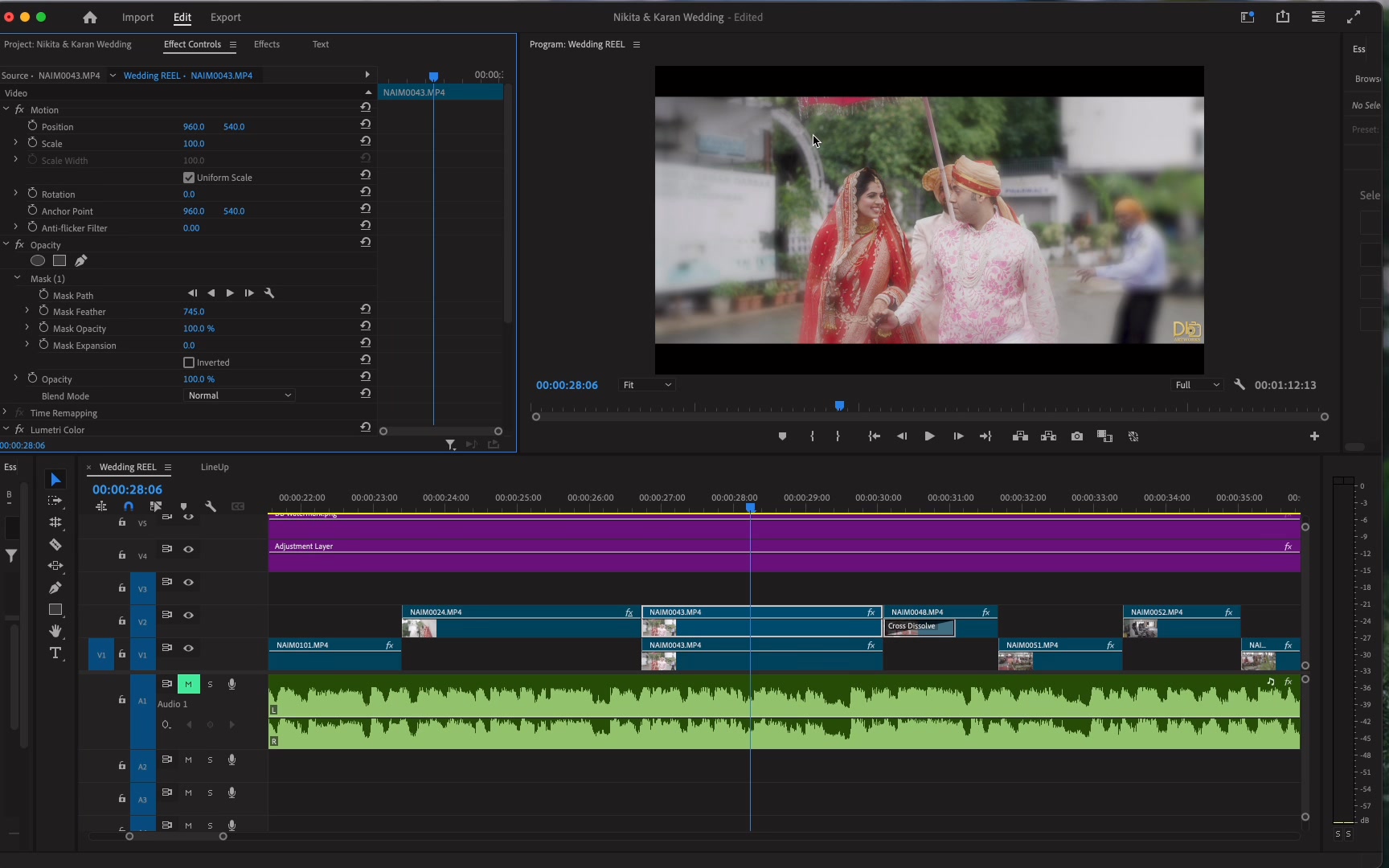1389x868 pixels.
Task: Open the Effects panel tab
Action: (x=267, y=44)
